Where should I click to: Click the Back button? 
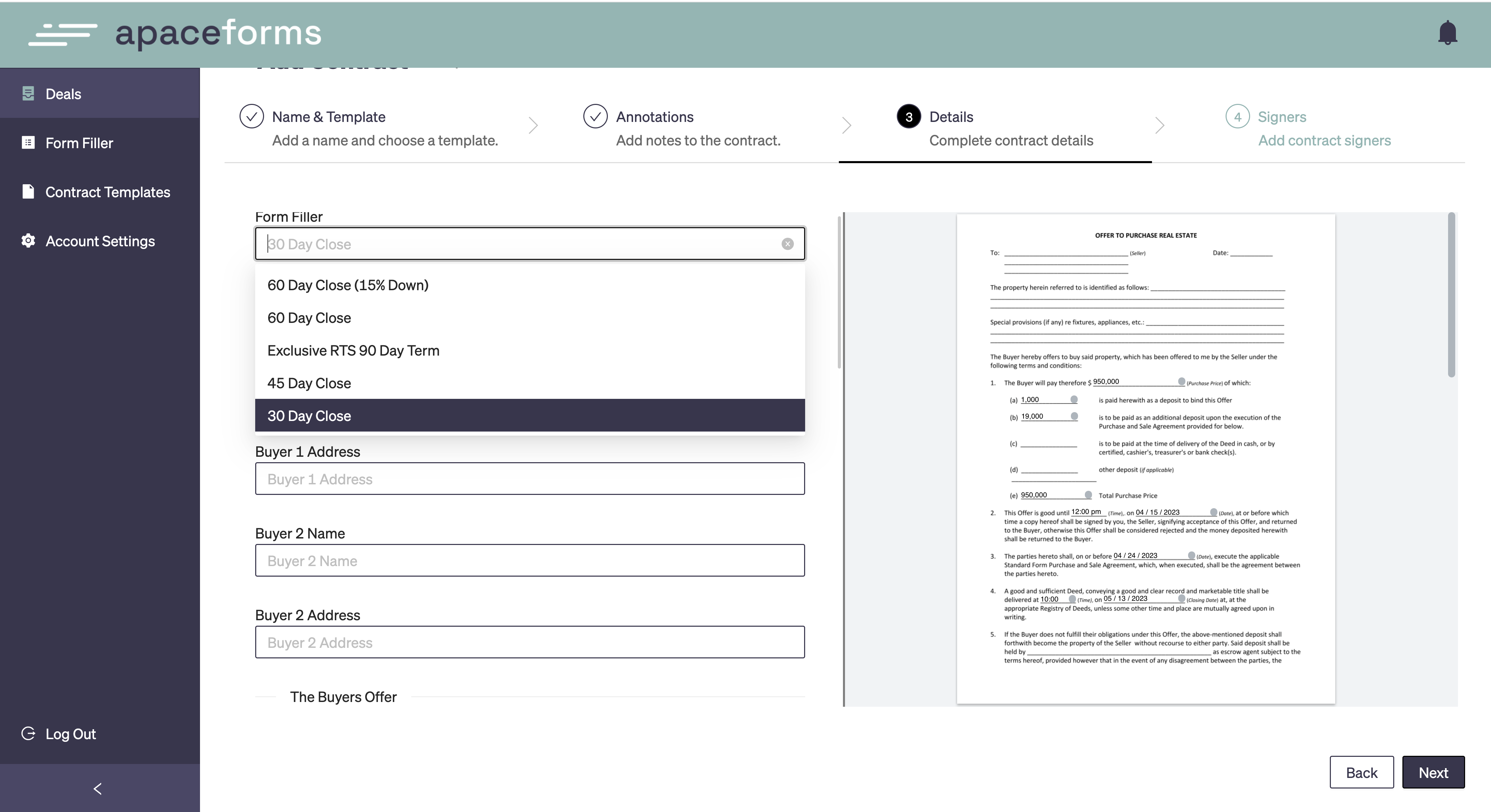1361,772
